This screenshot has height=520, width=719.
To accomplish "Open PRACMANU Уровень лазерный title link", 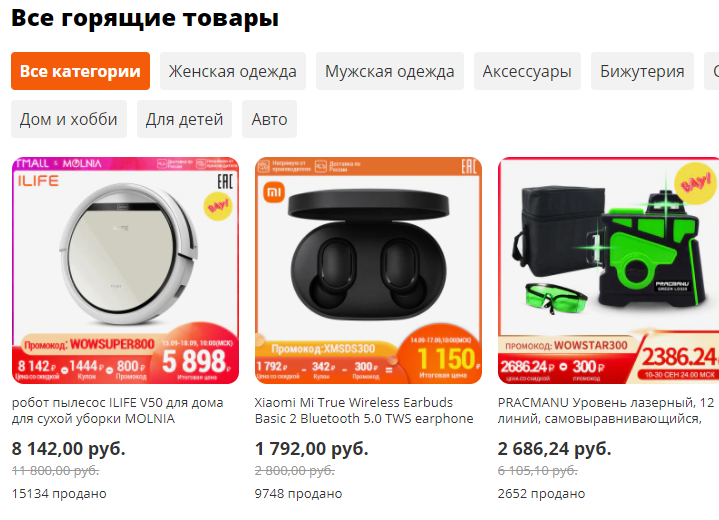I will (606, 410).
